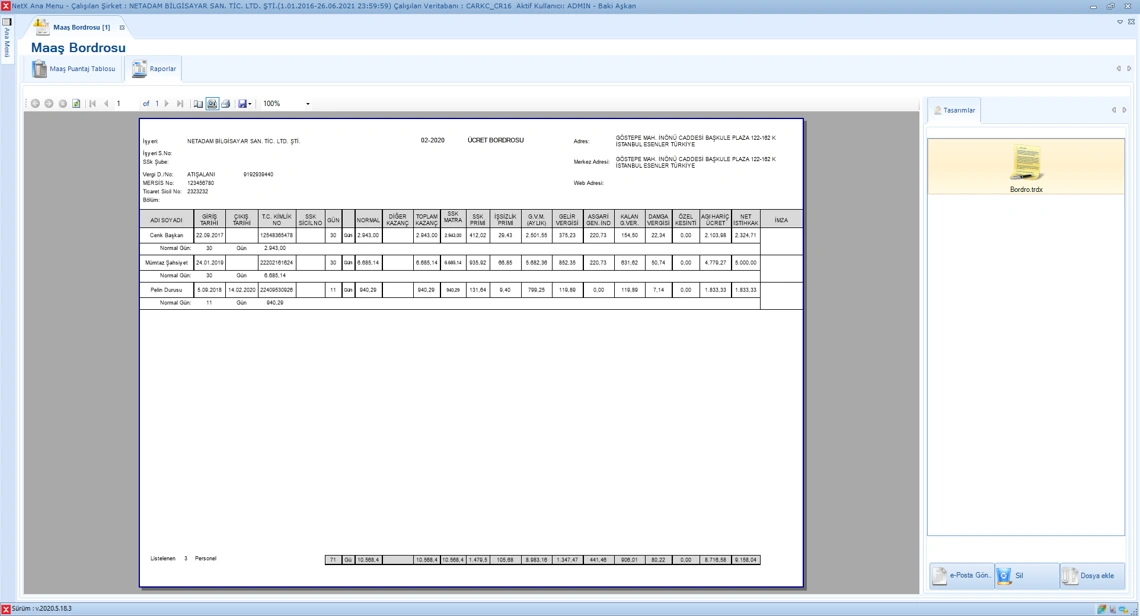Click the Sil delete button
Image resolution: width=1140 pixels, height=616 pixels.
pyautogui.click(x=1026, y=576)
